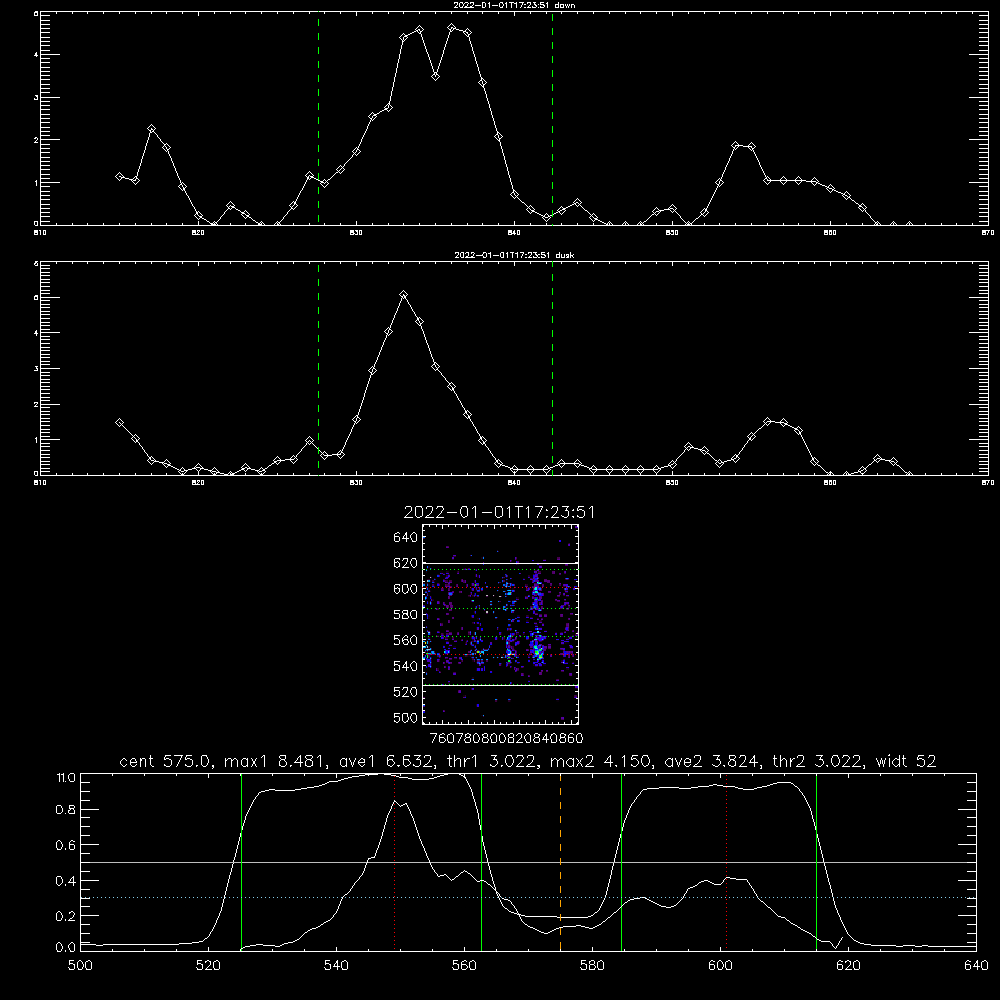
Task: Click bottom plot x-axis label 640
Action: (x=976, y=966)
